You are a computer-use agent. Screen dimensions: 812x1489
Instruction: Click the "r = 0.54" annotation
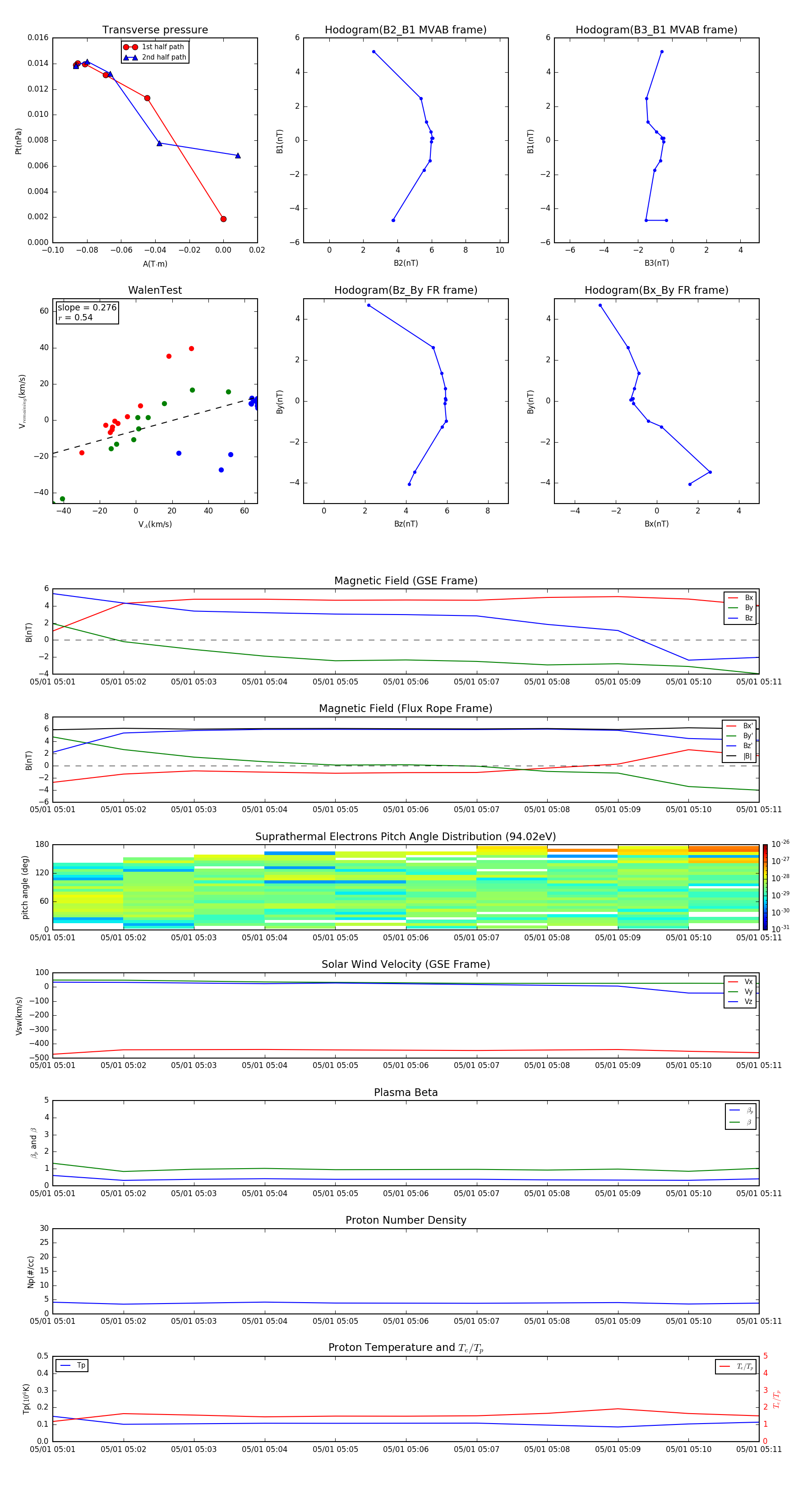coord(76,317)
